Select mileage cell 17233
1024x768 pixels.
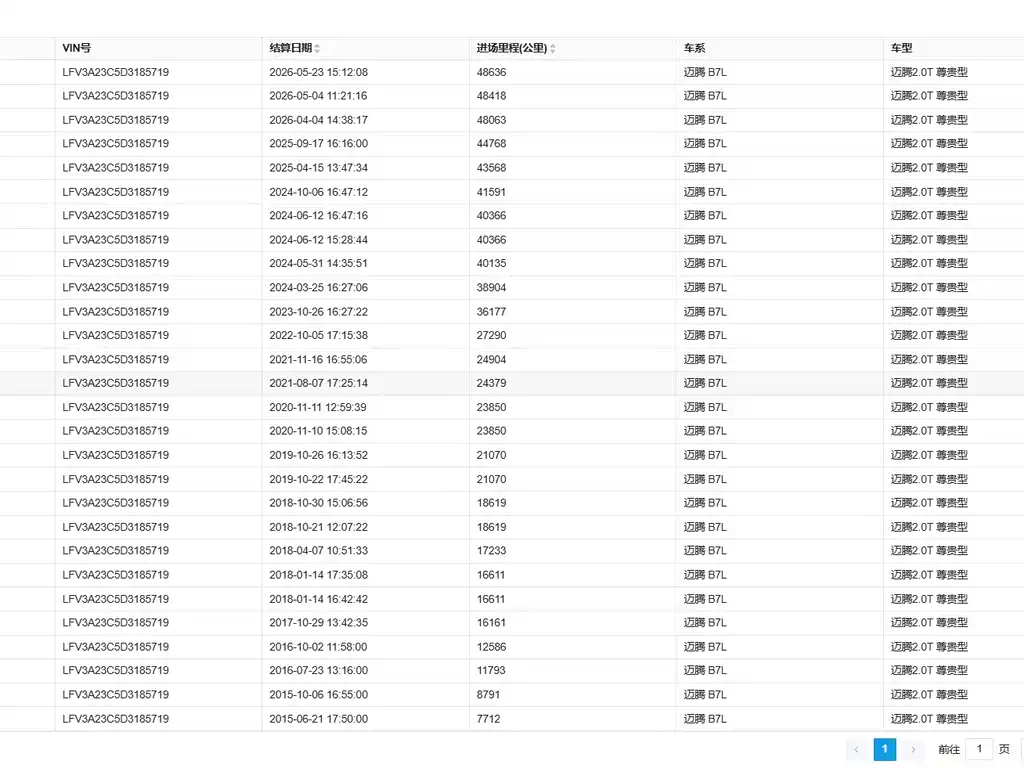491,551
